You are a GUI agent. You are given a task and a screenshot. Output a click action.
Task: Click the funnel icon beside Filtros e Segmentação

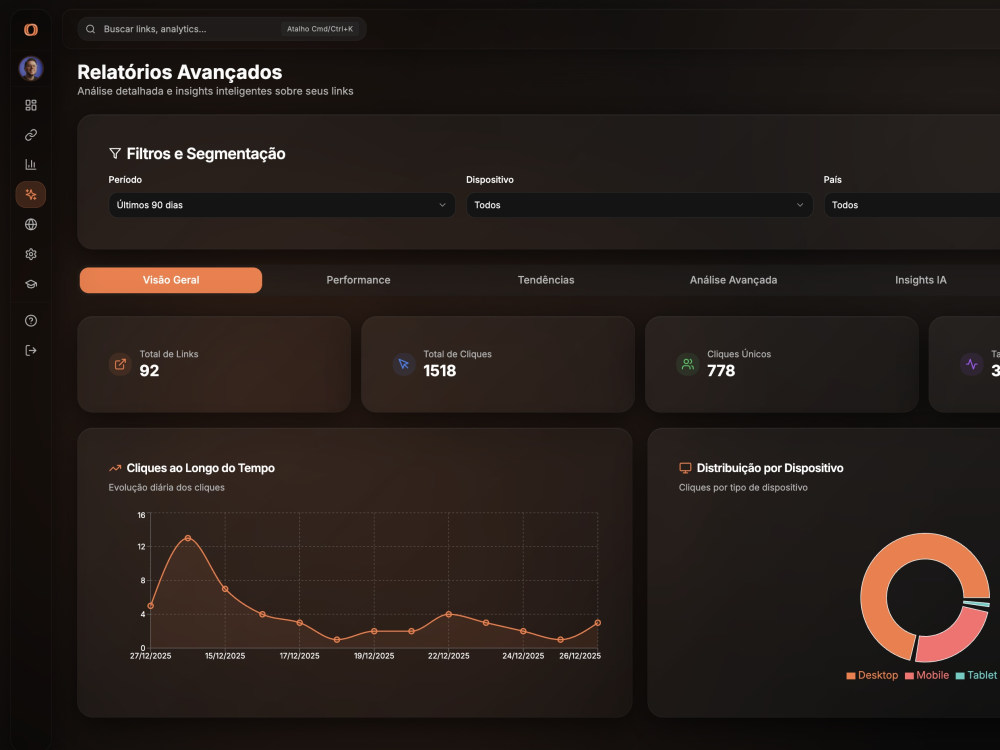click(x=115, y=153)
